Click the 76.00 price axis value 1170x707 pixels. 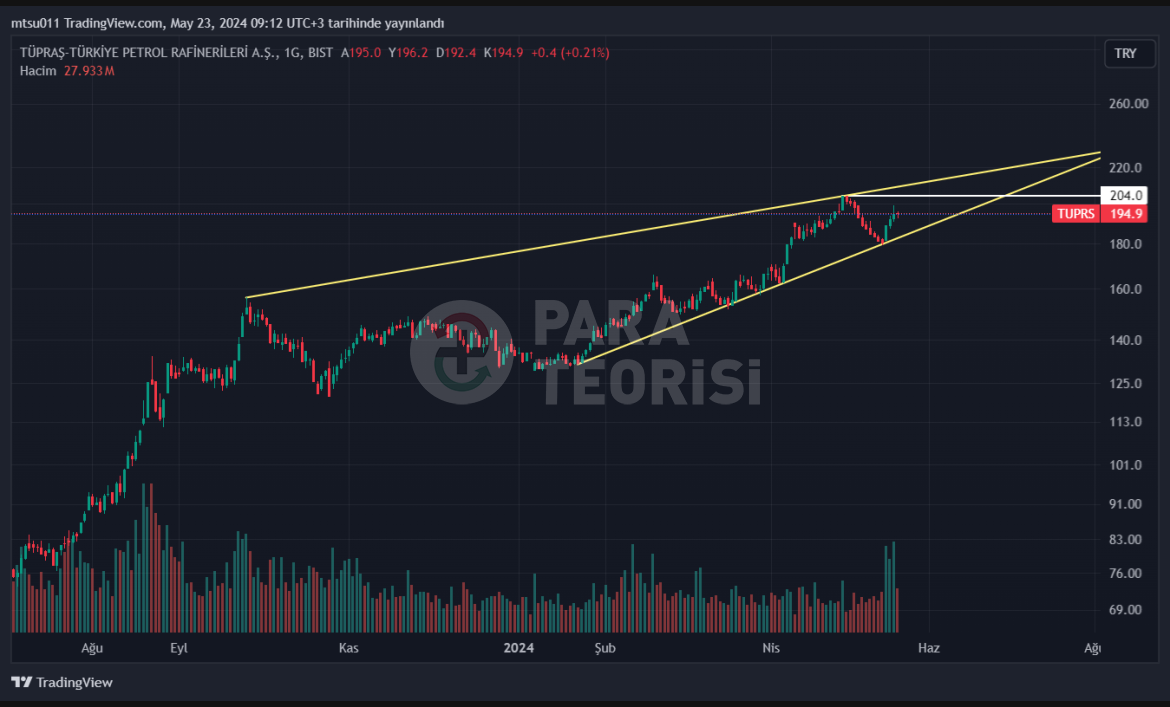pos(1125,574)
